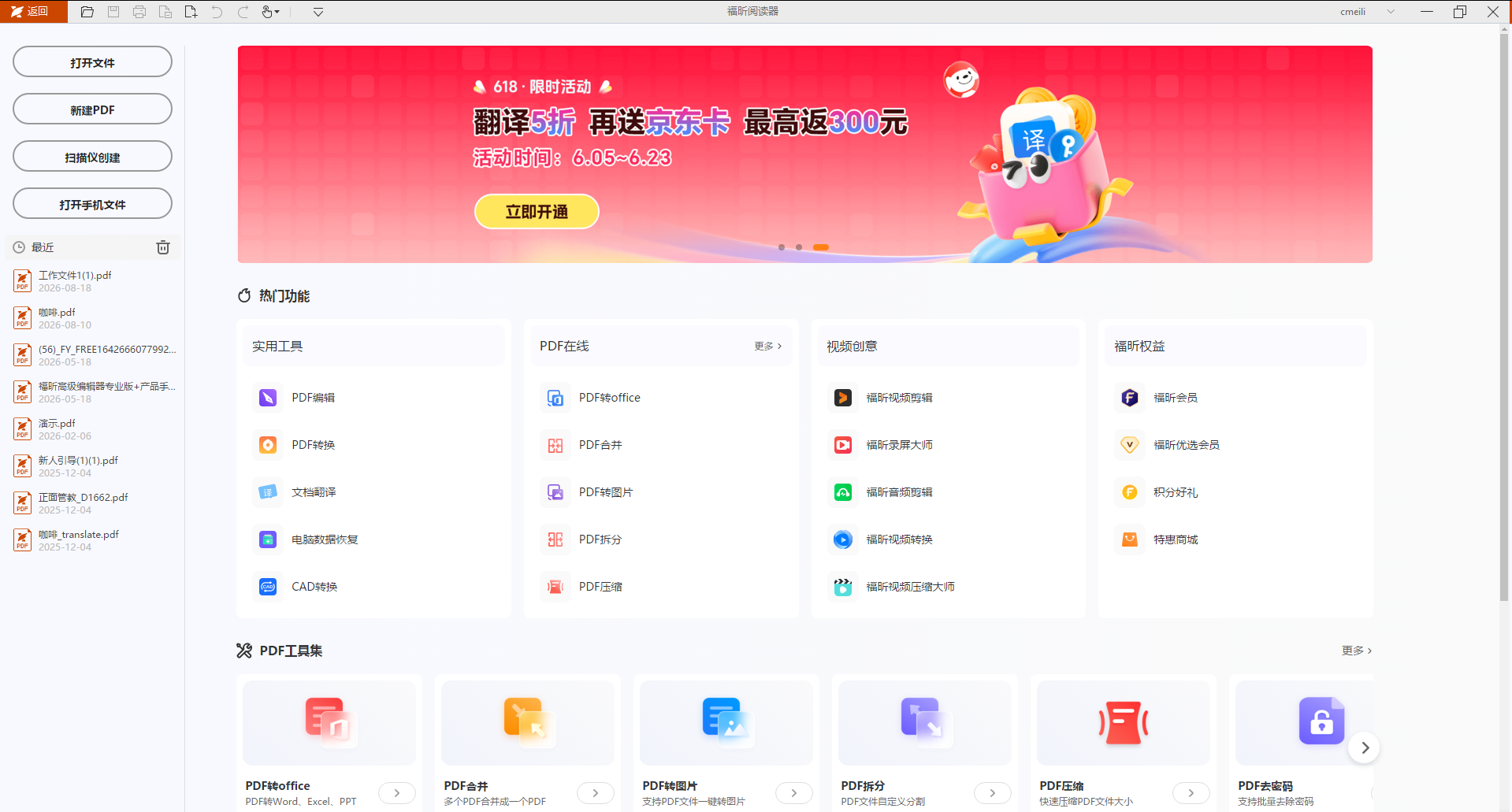This screenshot has width=1512, height=812.
Task: Open the folder icon in the title toolbar
Action: (87, 12)
